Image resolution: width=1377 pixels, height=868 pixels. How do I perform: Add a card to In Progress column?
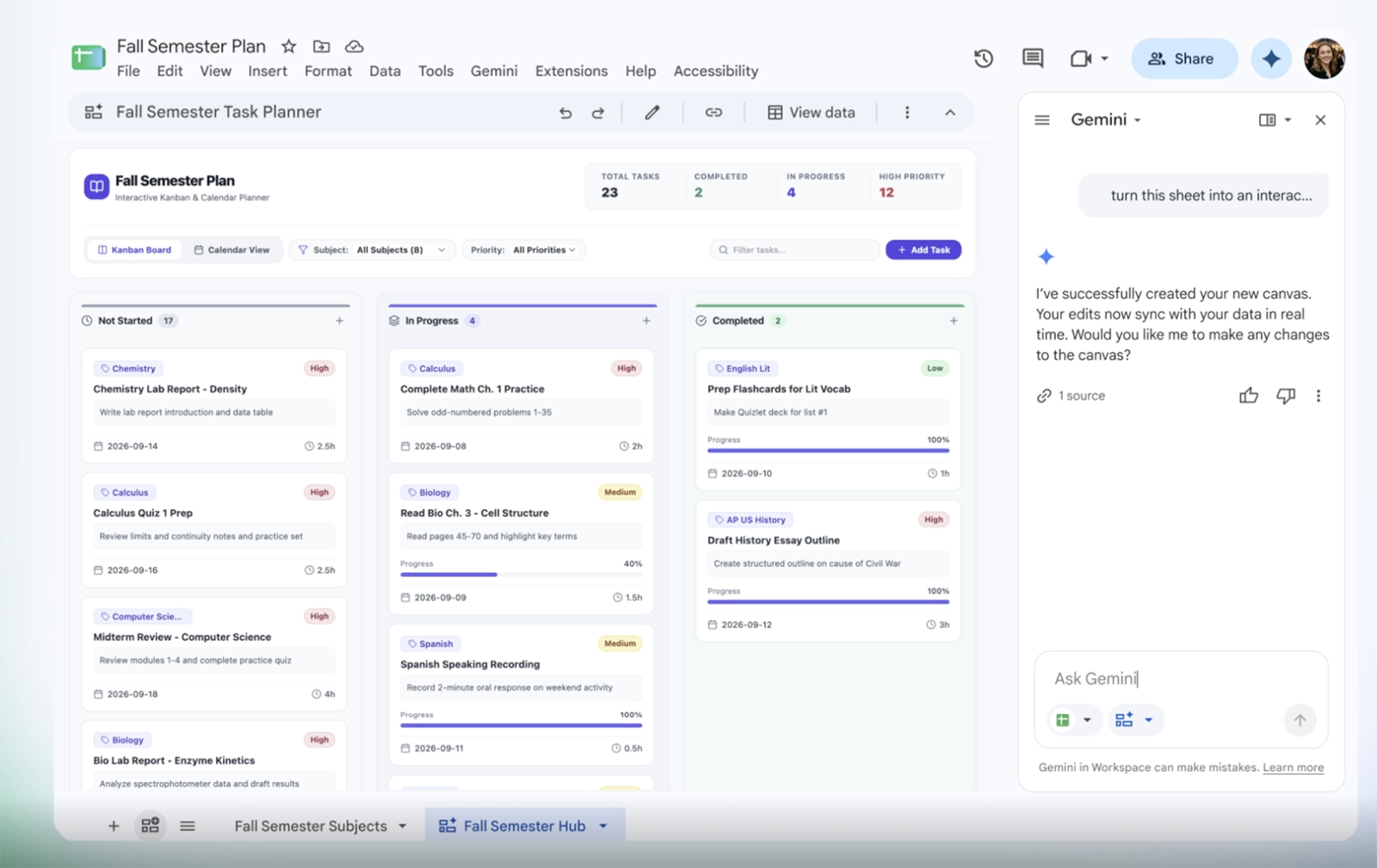[646, 321]
